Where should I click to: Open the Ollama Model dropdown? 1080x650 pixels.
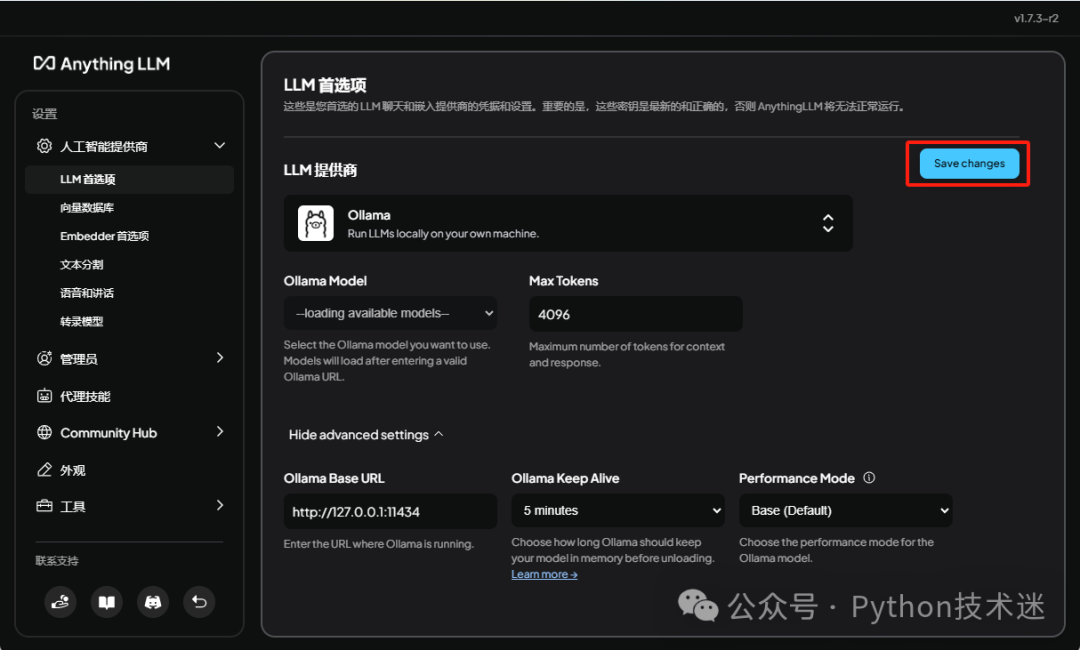tap(390, 313)
